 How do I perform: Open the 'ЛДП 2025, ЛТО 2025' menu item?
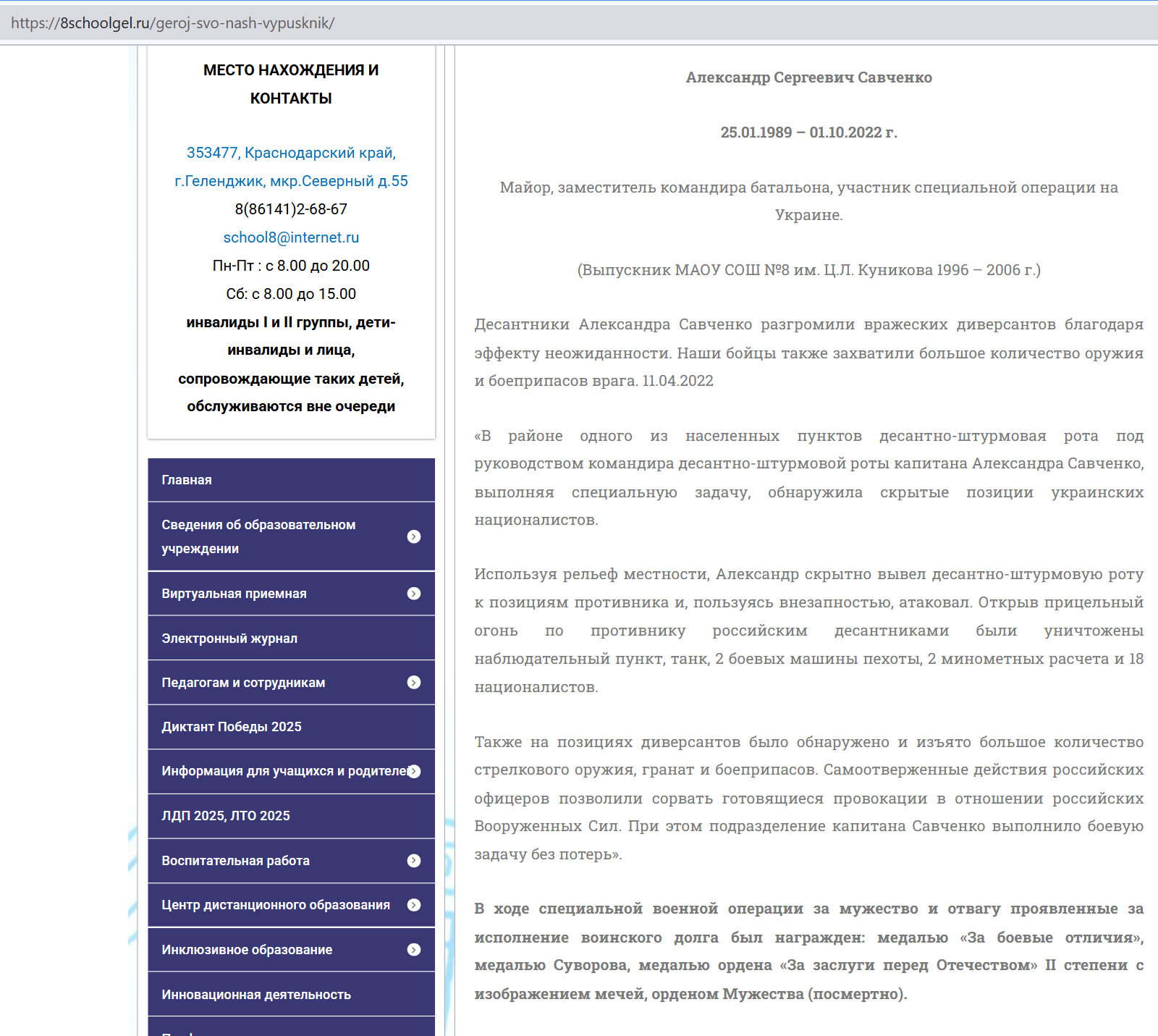pos(291,816)
